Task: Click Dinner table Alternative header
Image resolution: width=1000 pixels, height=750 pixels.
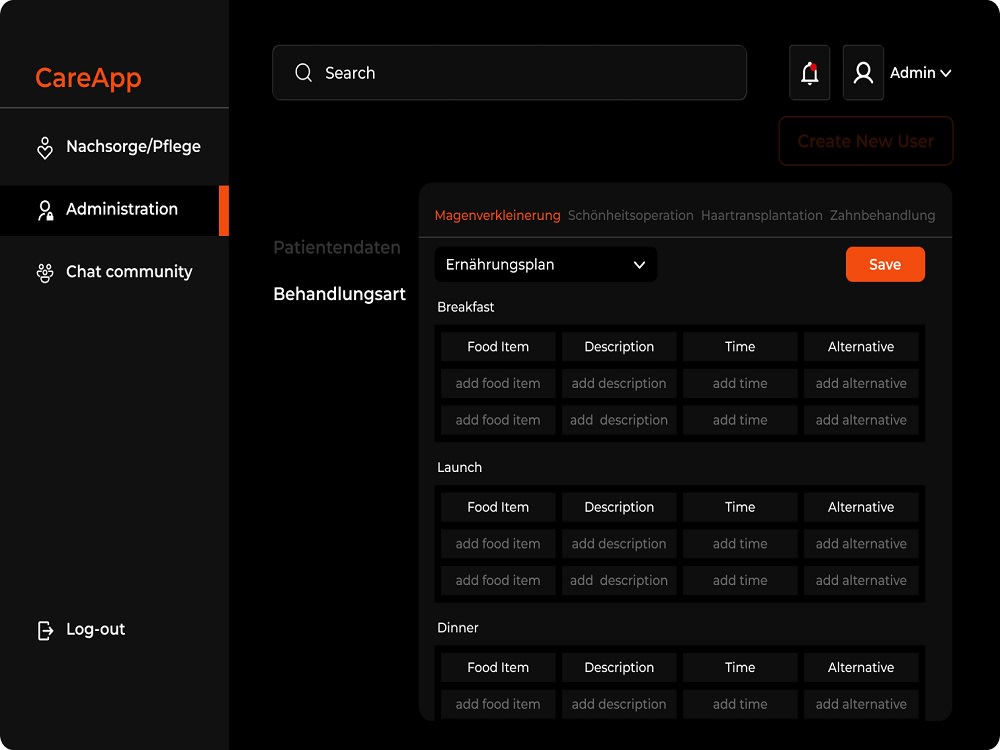Action: click(861, 668)
